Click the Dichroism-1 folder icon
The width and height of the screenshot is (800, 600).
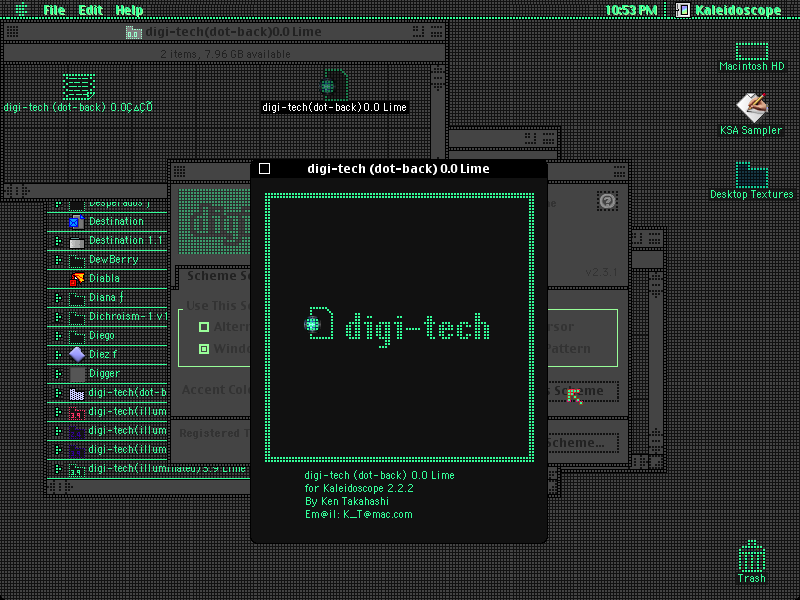click(77, 317)
